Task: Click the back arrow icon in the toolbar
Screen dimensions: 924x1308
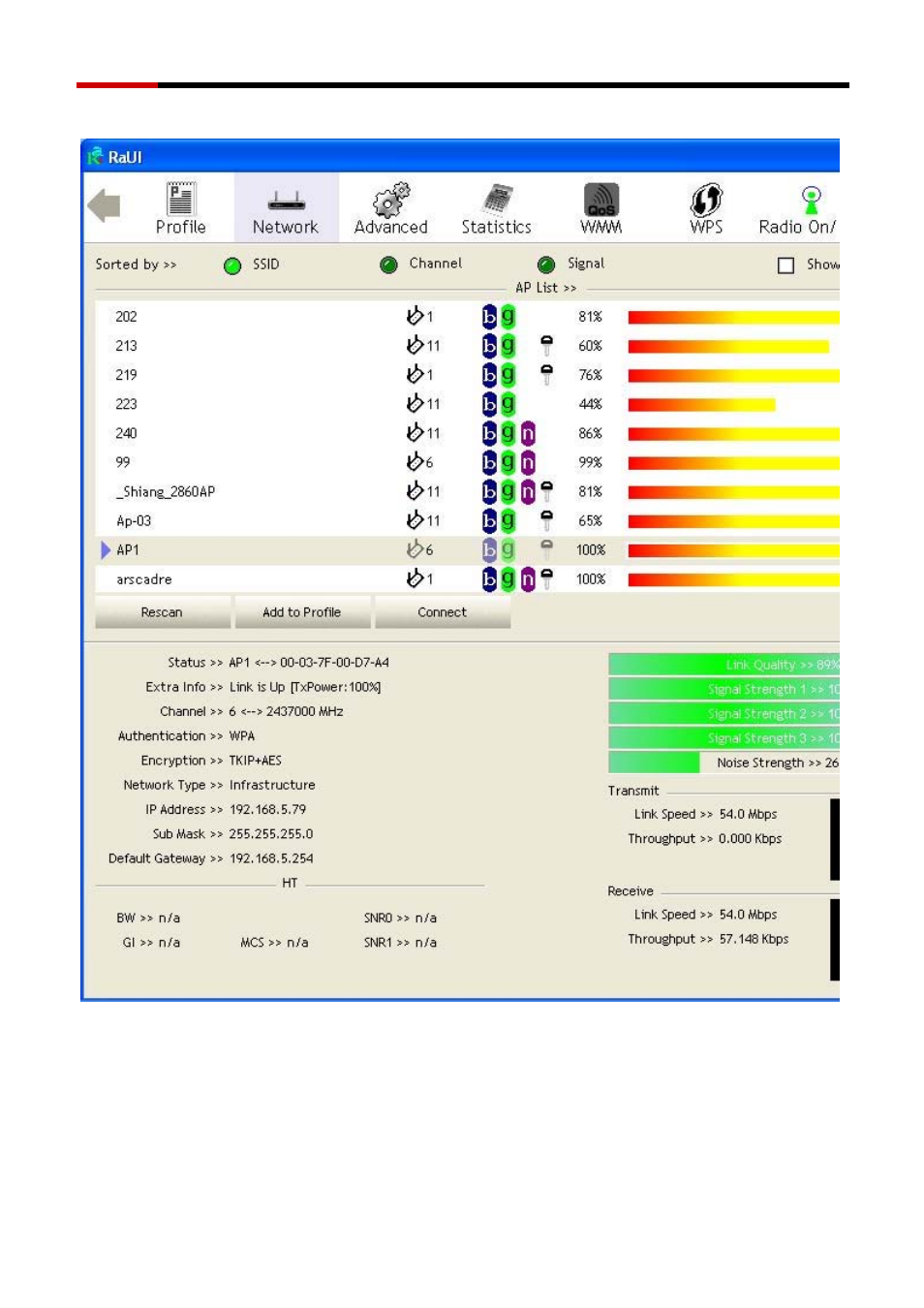Action: [x=104, y=205]
